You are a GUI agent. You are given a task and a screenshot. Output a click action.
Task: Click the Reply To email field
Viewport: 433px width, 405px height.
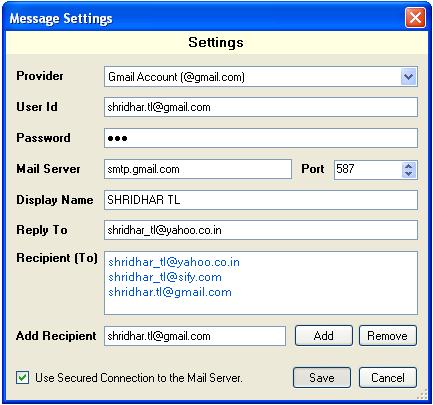coord(261,230)
